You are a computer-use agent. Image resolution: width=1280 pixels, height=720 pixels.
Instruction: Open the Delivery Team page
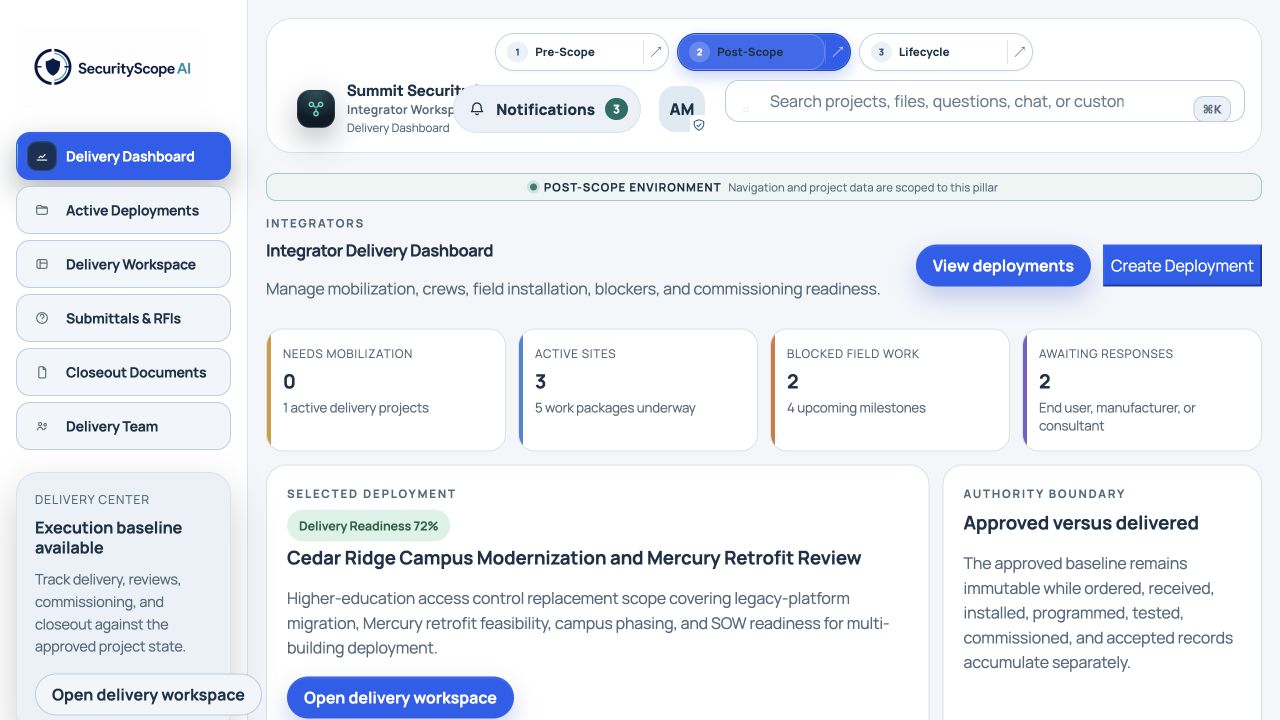(123, 426)
